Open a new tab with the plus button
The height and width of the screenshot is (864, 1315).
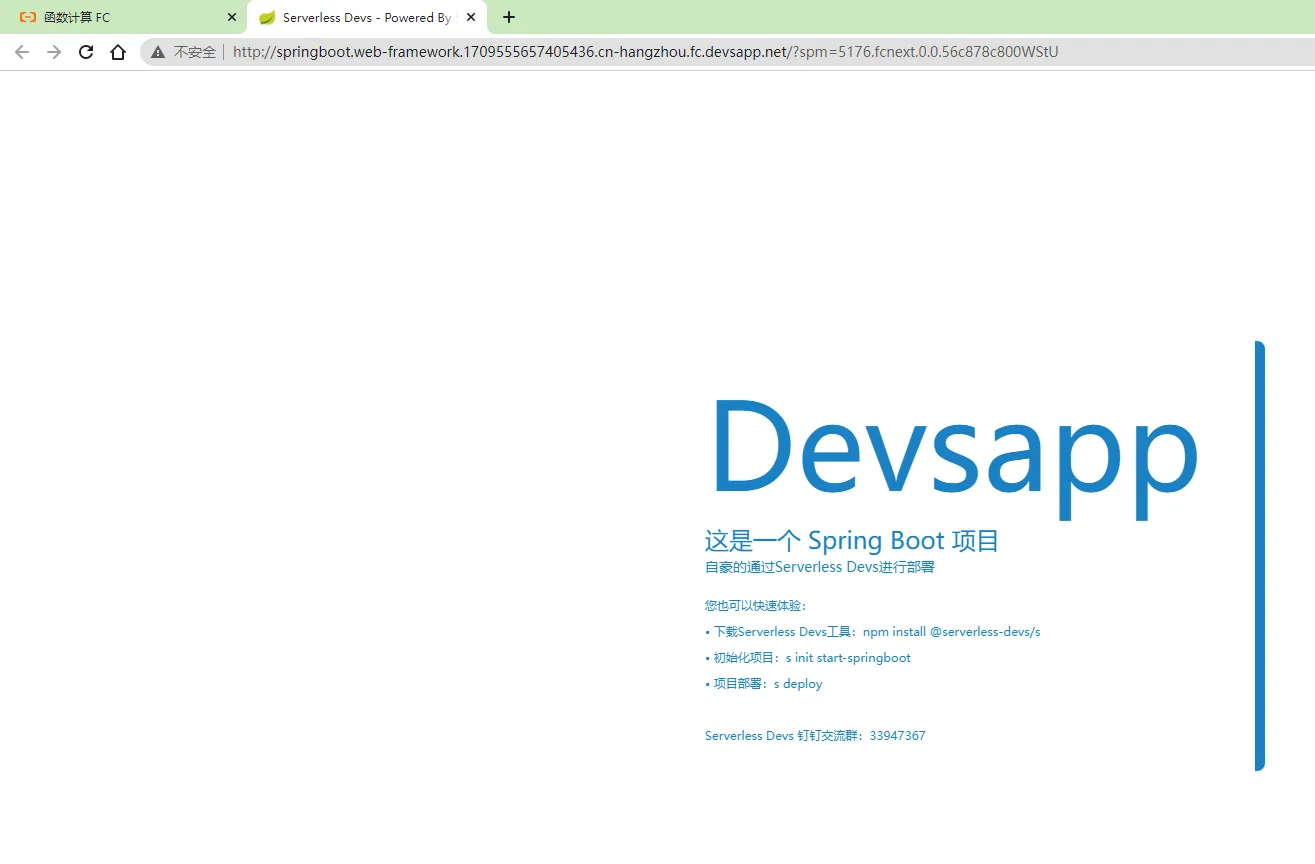(x=509, y=17)
